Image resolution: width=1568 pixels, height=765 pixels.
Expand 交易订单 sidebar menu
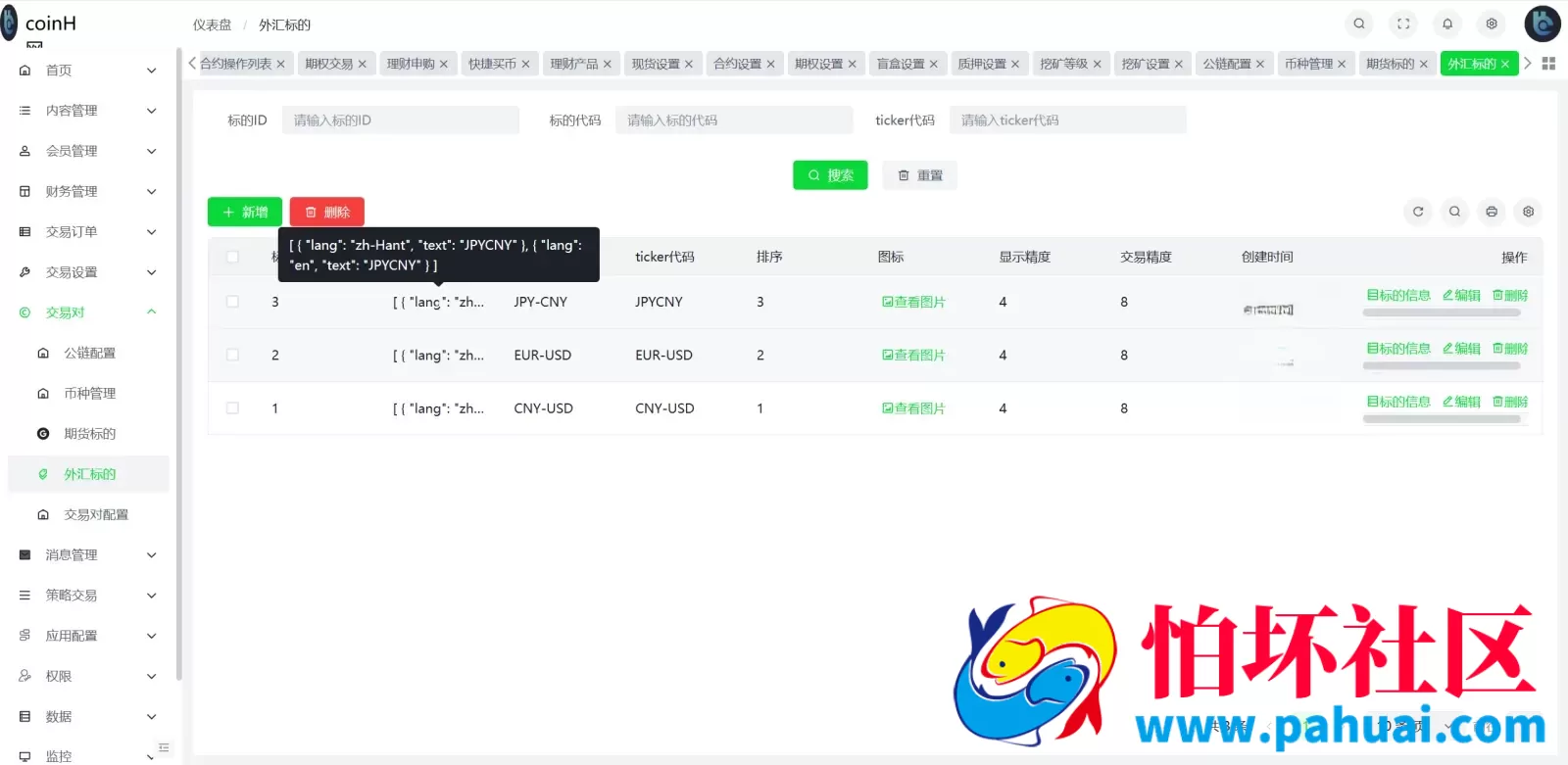click(88, 232)
